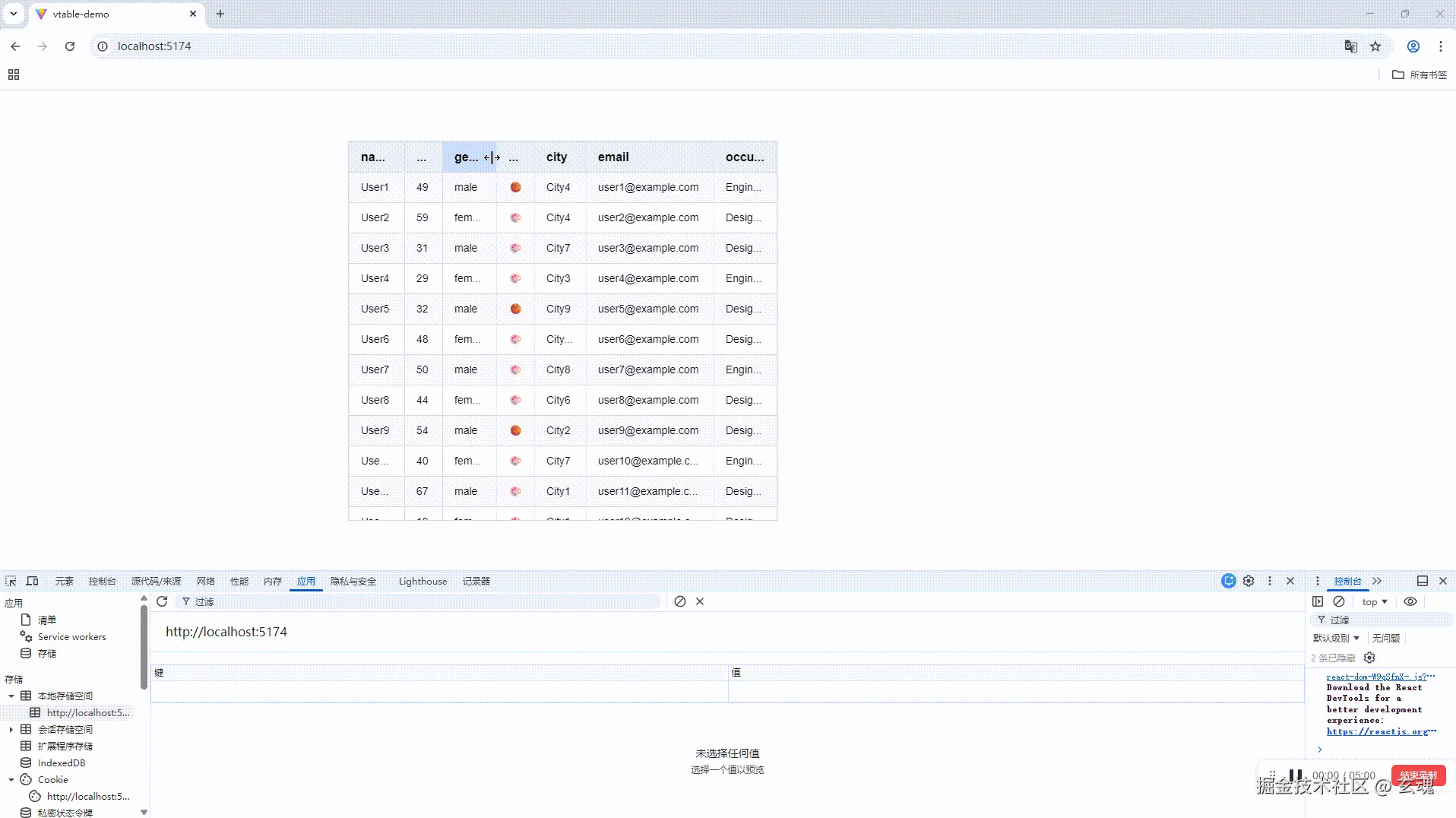Click the 无问题 issues button
The width and height of the screenshot is (1456, 818).
click(1385, 638)
